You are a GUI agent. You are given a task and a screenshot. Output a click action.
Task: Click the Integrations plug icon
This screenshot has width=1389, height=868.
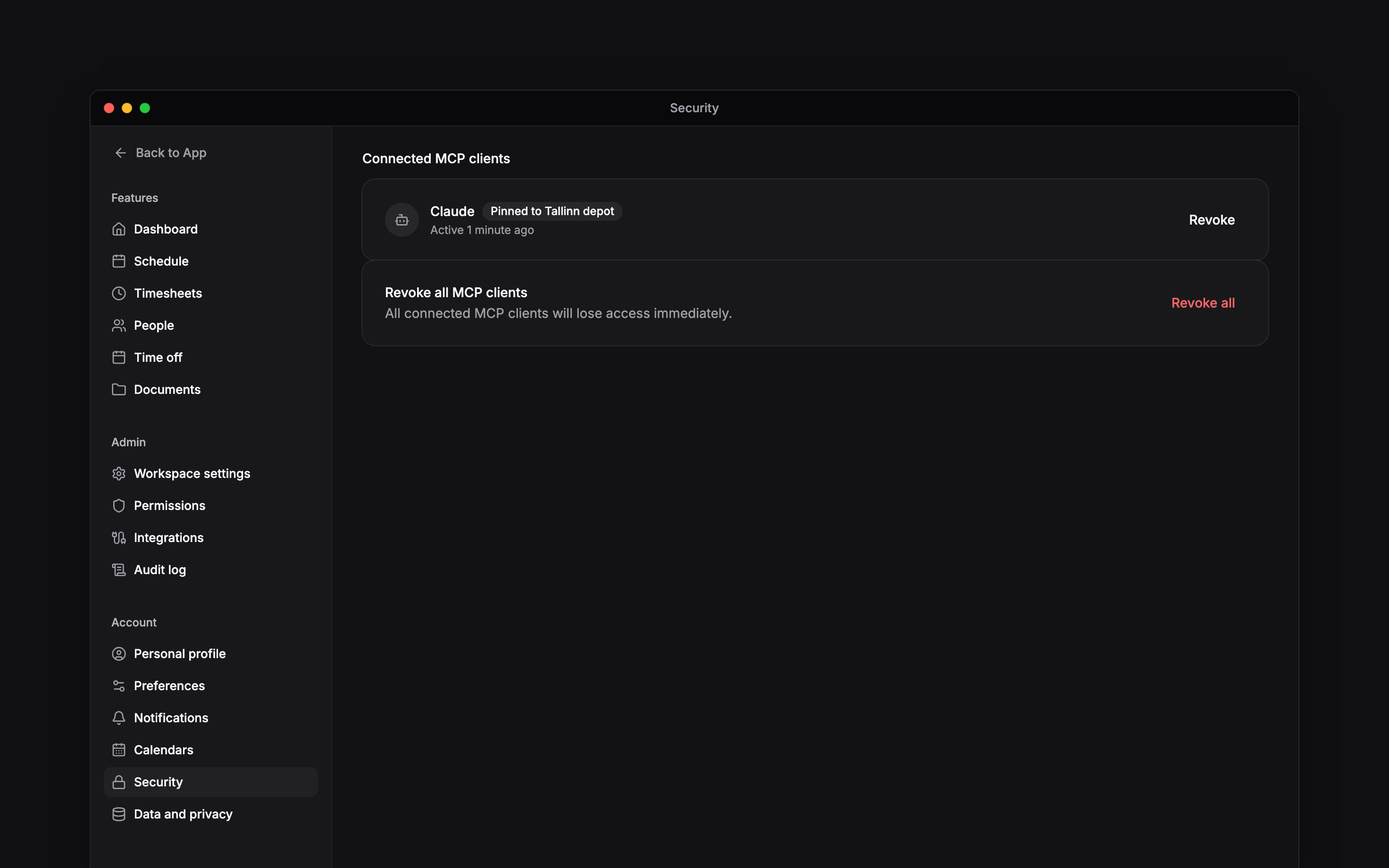(119, 538)
